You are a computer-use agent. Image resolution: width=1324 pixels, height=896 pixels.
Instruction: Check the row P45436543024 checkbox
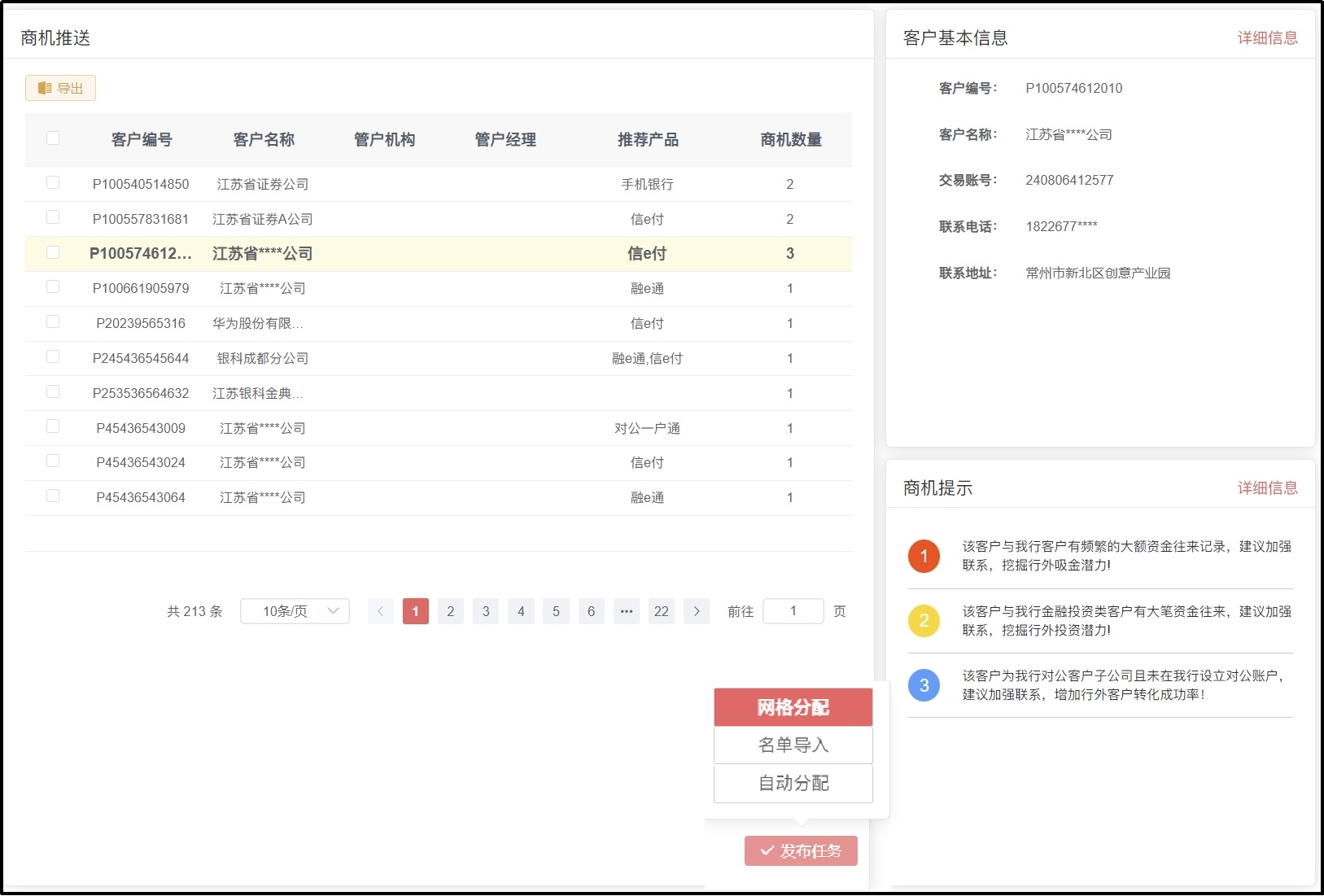[53, 461]
